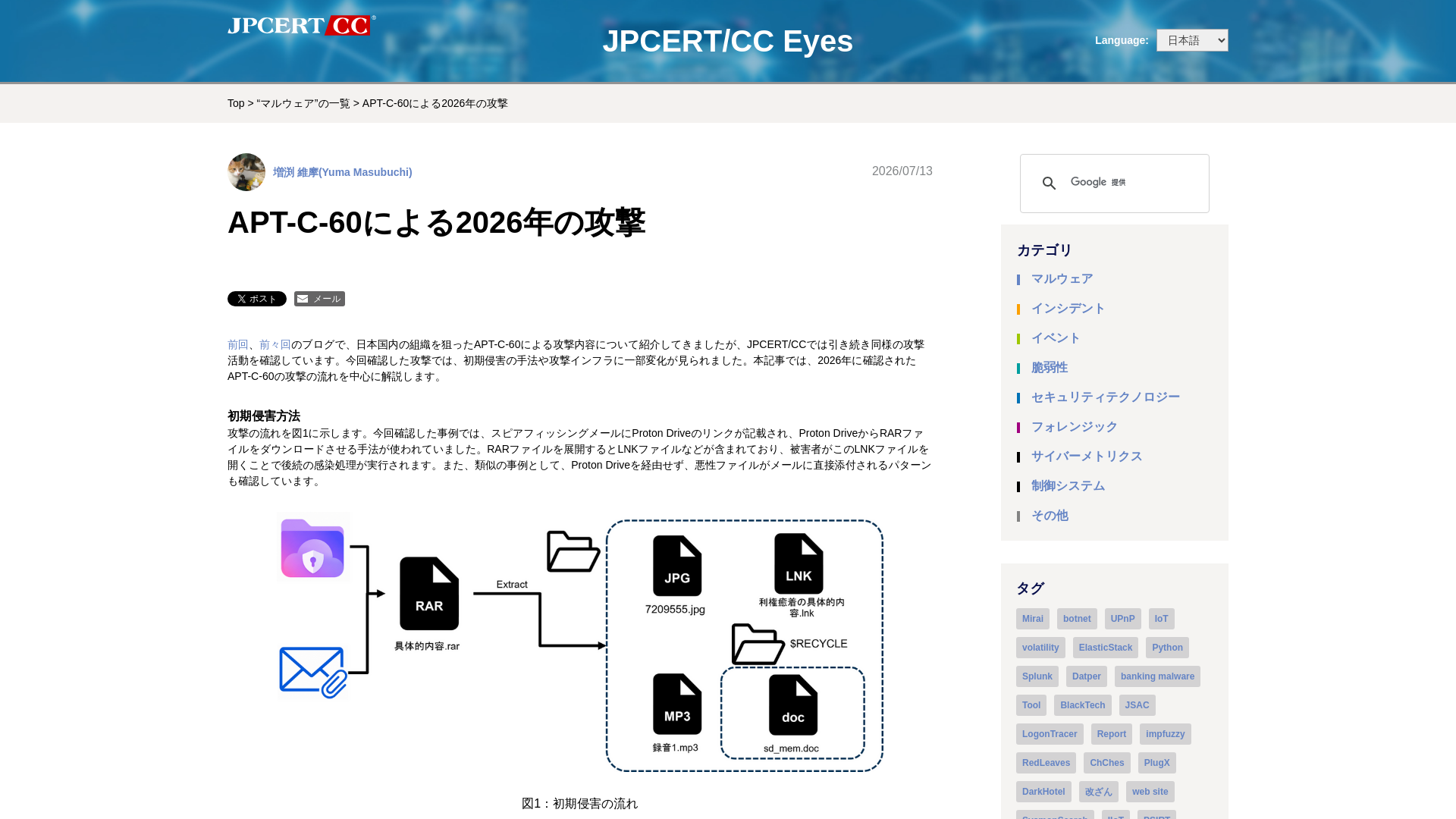Click the タグ sidebar heading
This screenshot has height=819, width=1456.
[1031, 588]
